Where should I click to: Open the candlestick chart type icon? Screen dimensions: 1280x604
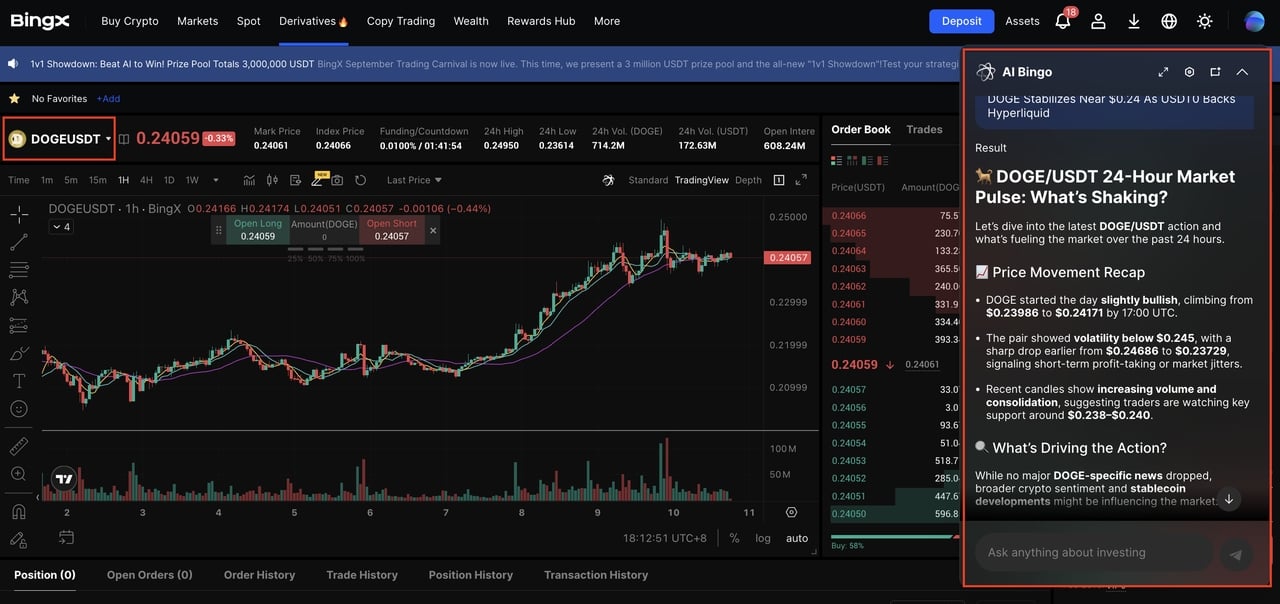[x=272, y=180]
